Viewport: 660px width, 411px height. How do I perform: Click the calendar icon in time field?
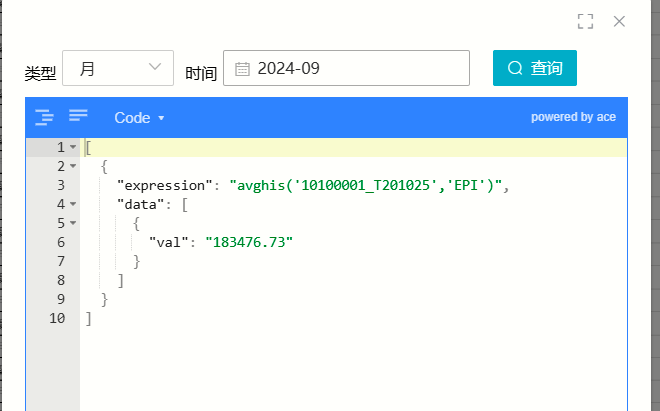[x=242, y=69]
